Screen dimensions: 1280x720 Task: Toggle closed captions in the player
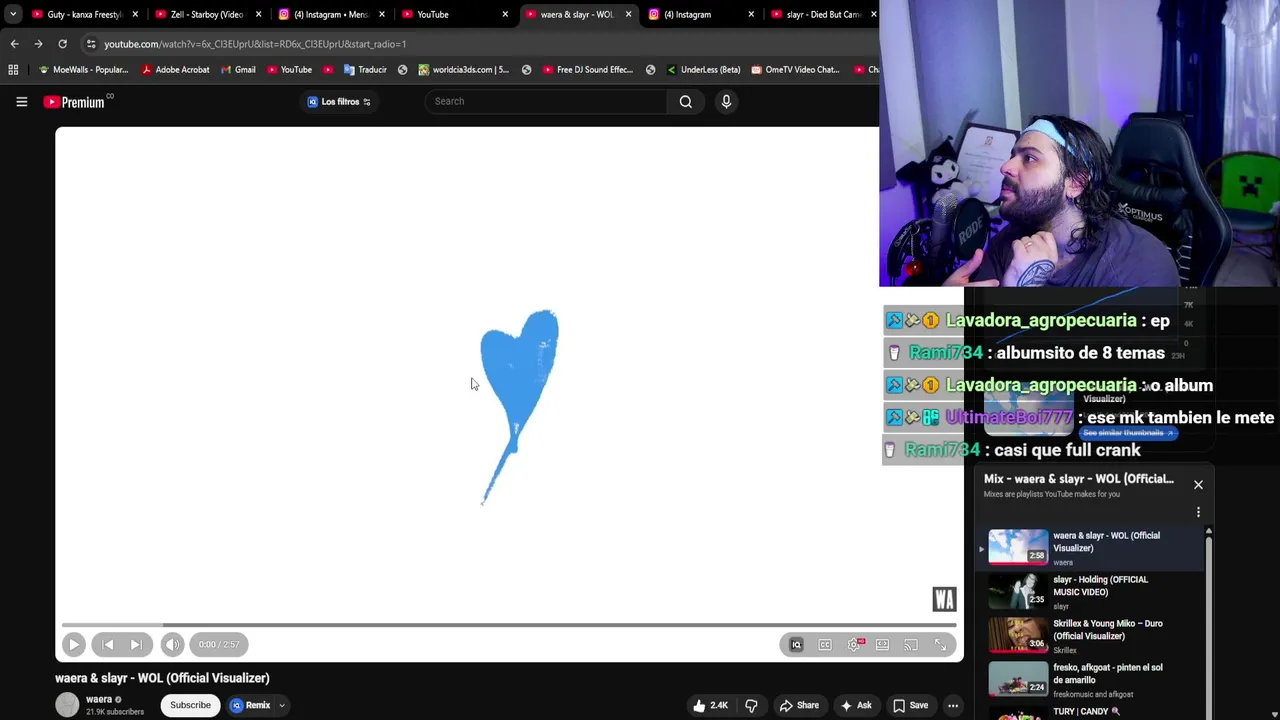(x=825, y=645)
